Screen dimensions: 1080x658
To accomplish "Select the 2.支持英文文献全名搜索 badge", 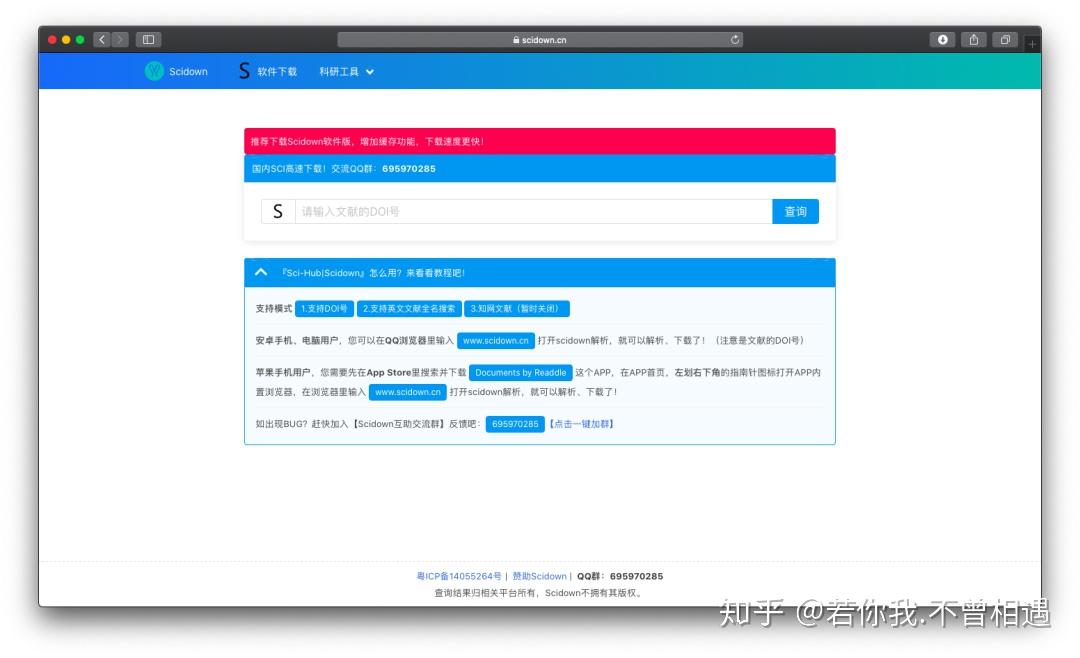I will click(409, 309).
